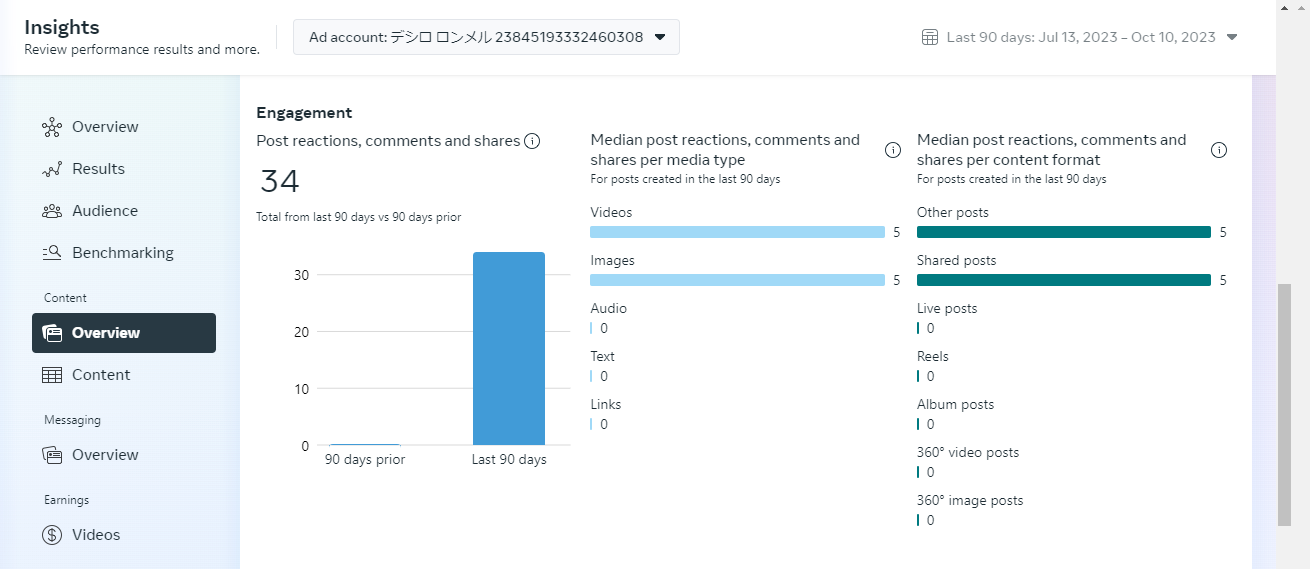The height and width of the screenshot is (569, 1310).
Task: Click the Audience people icon
Action: (52, 211)
